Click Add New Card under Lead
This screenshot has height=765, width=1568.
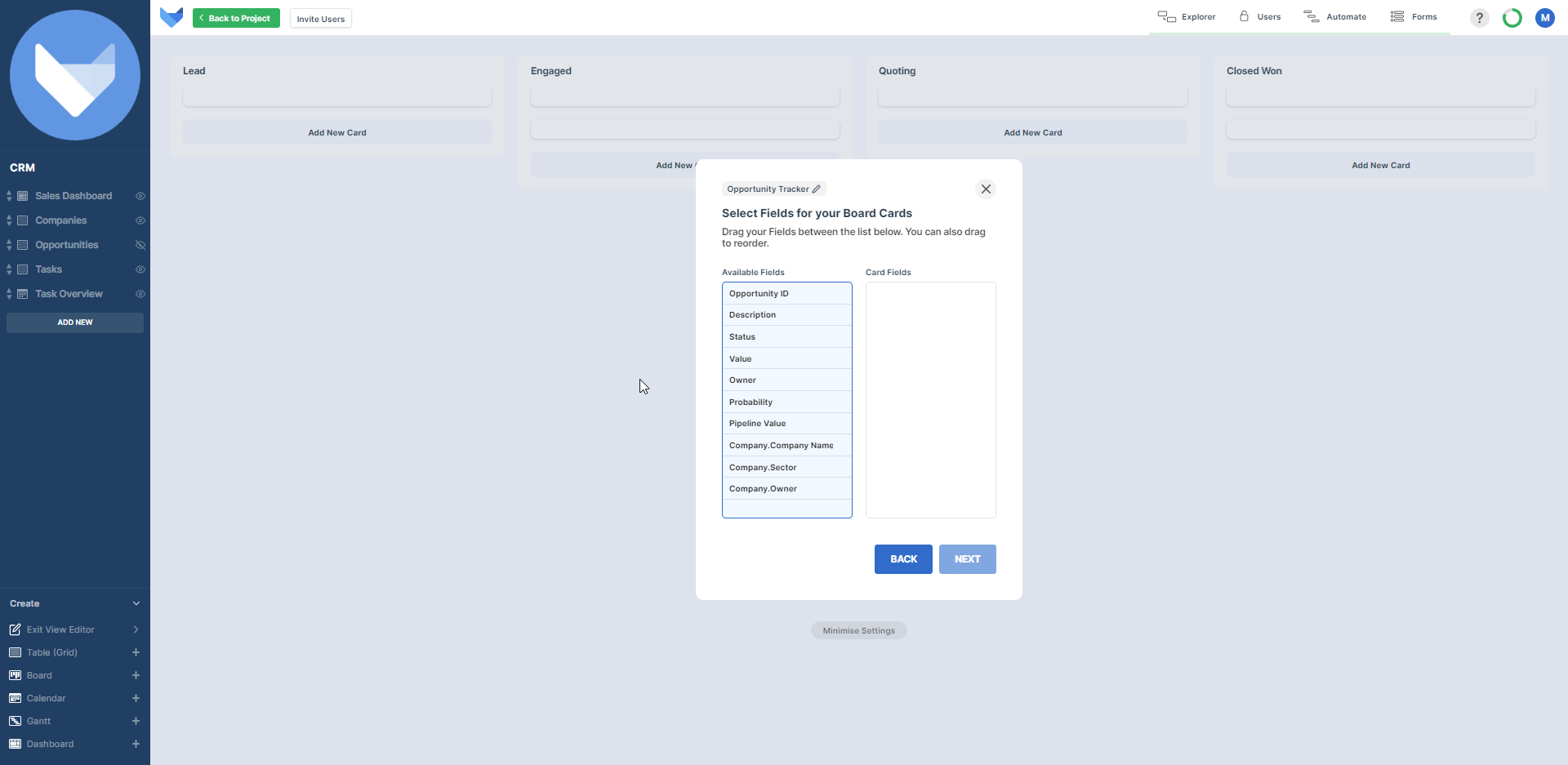[x=337, y=132]
